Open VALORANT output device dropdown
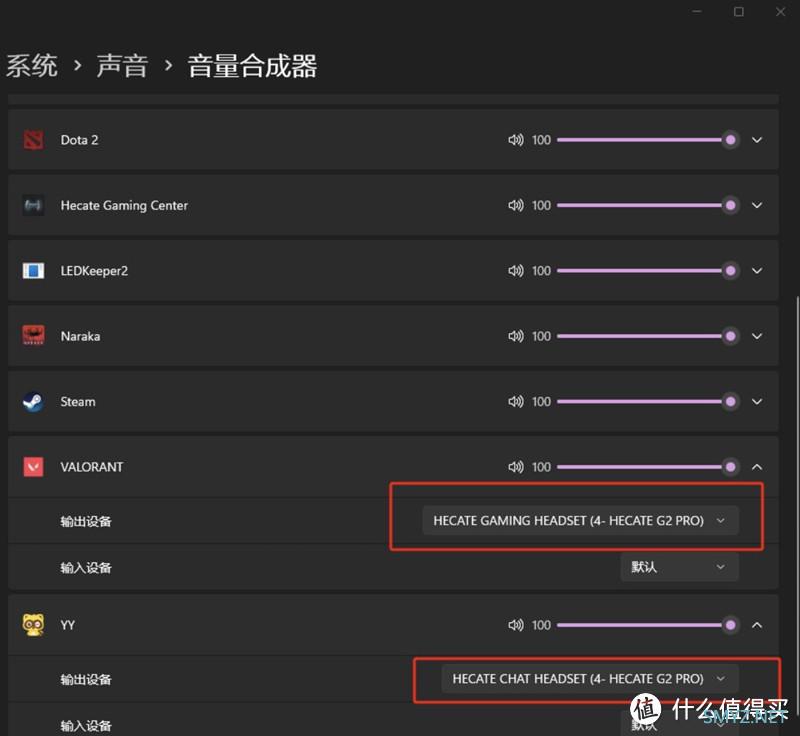Screen dimensions: 800x736 [x=580, y=521]
